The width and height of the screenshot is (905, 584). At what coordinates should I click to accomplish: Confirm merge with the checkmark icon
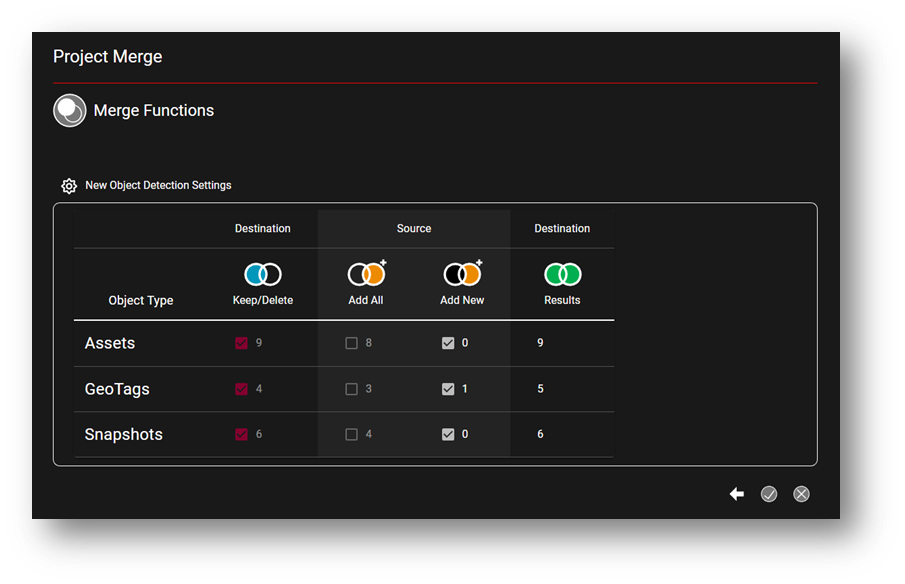pyautogui.click(x=769, y=494)
